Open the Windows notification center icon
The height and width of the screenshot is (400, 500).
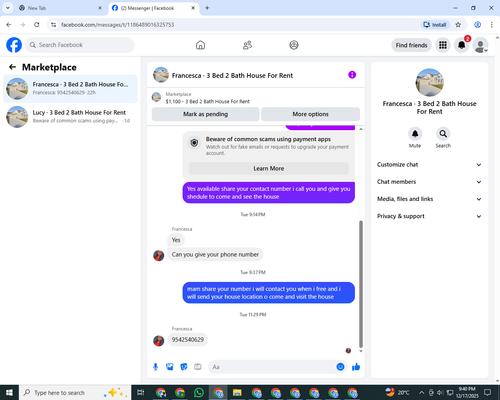[487, 393]
